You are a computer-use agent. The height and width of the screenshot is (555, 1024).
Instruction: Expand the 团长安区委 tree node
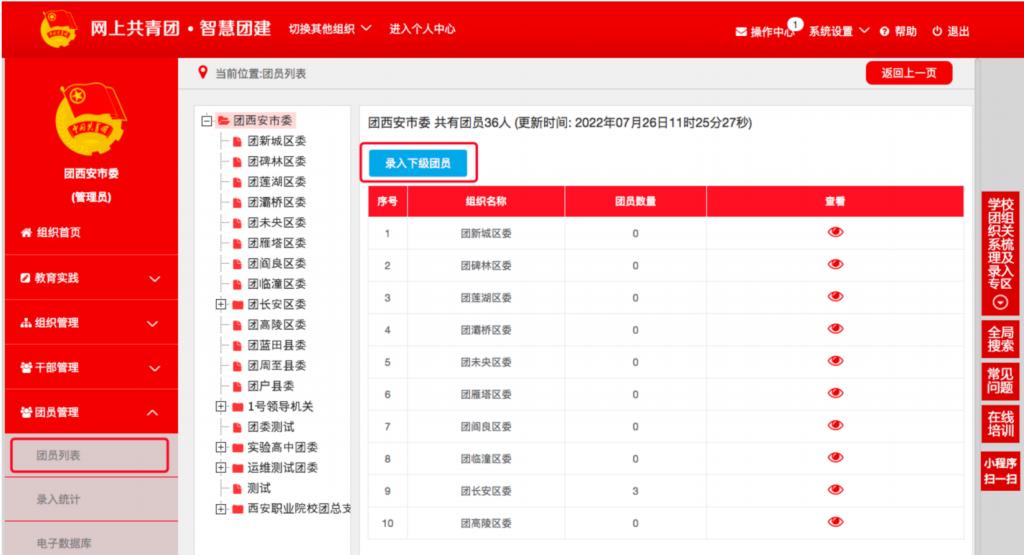[221, 304]
